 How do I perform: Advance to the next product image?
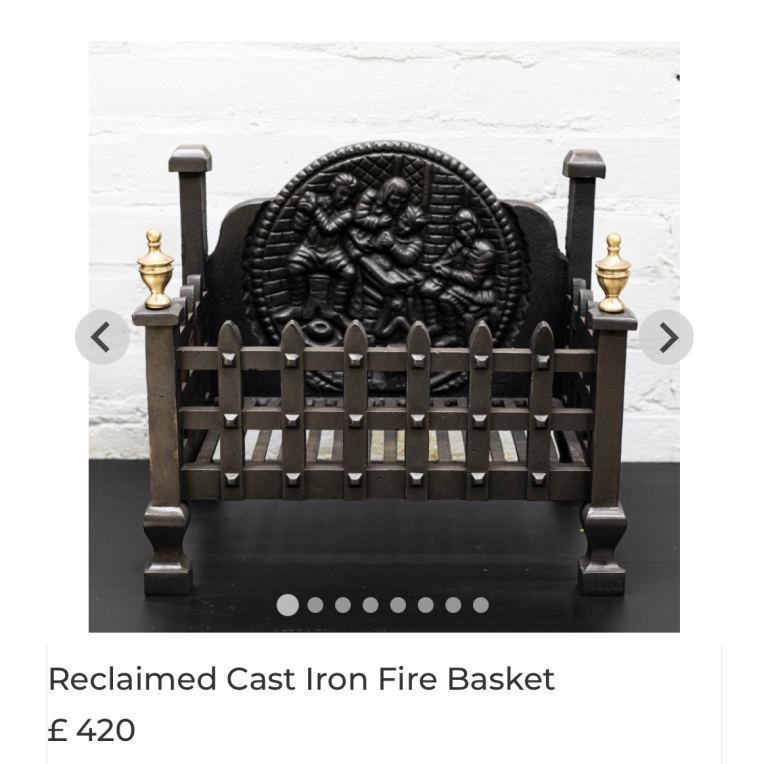[666, 337]
